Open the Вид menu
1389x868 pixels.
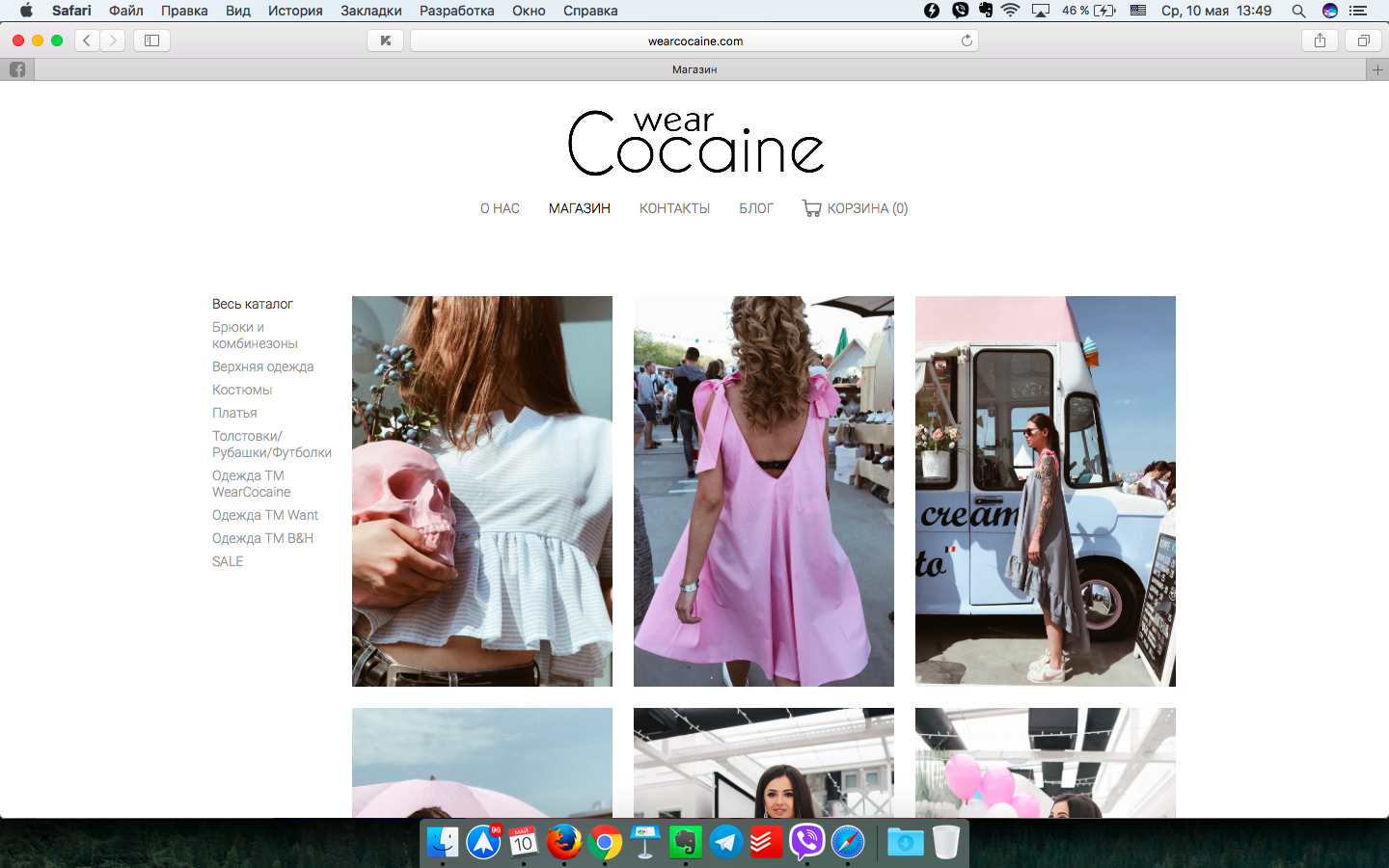pos(238,11)
